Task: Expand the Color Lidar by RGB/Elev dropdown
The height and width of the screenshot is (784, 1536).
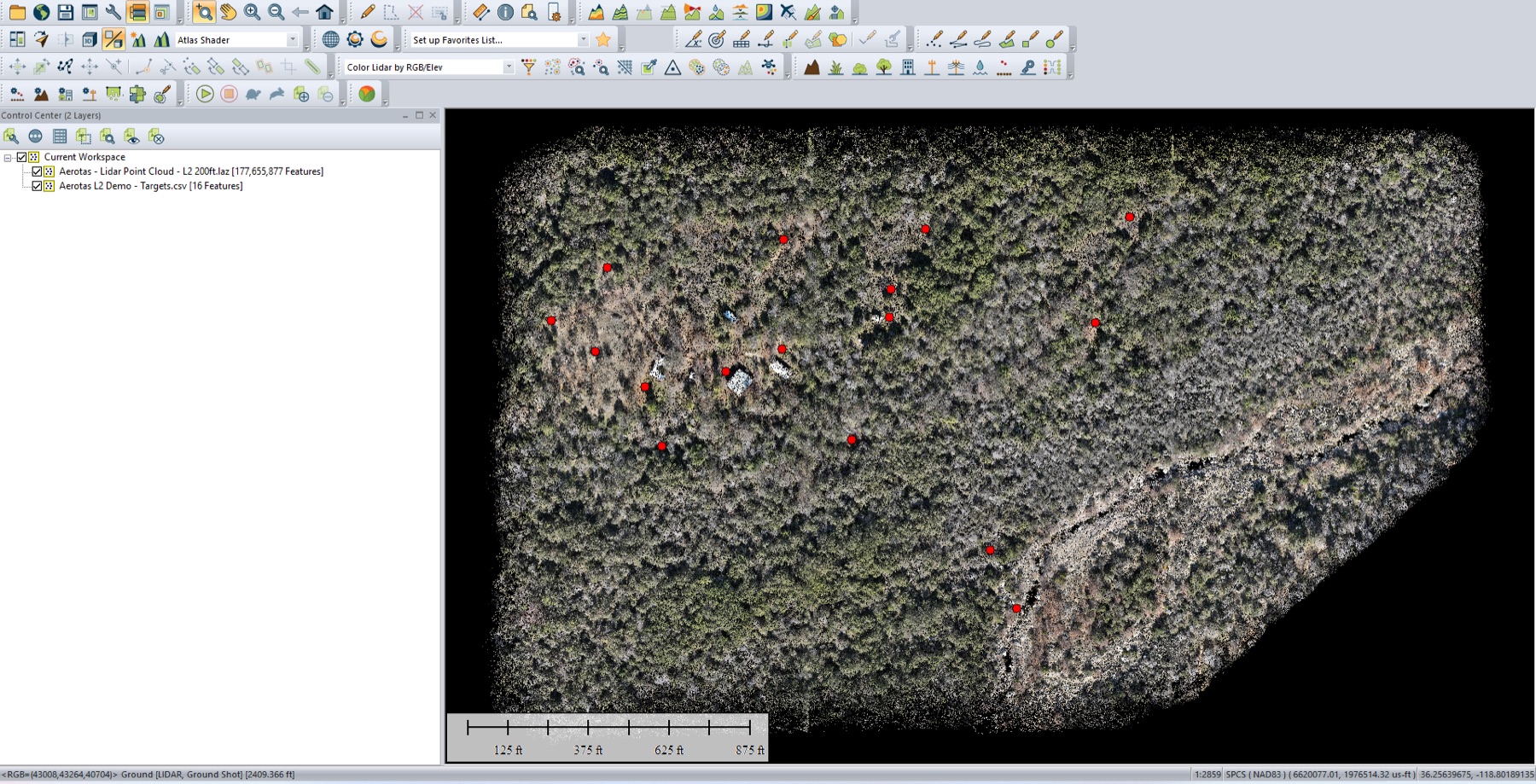Action: [x=509, y=67]
